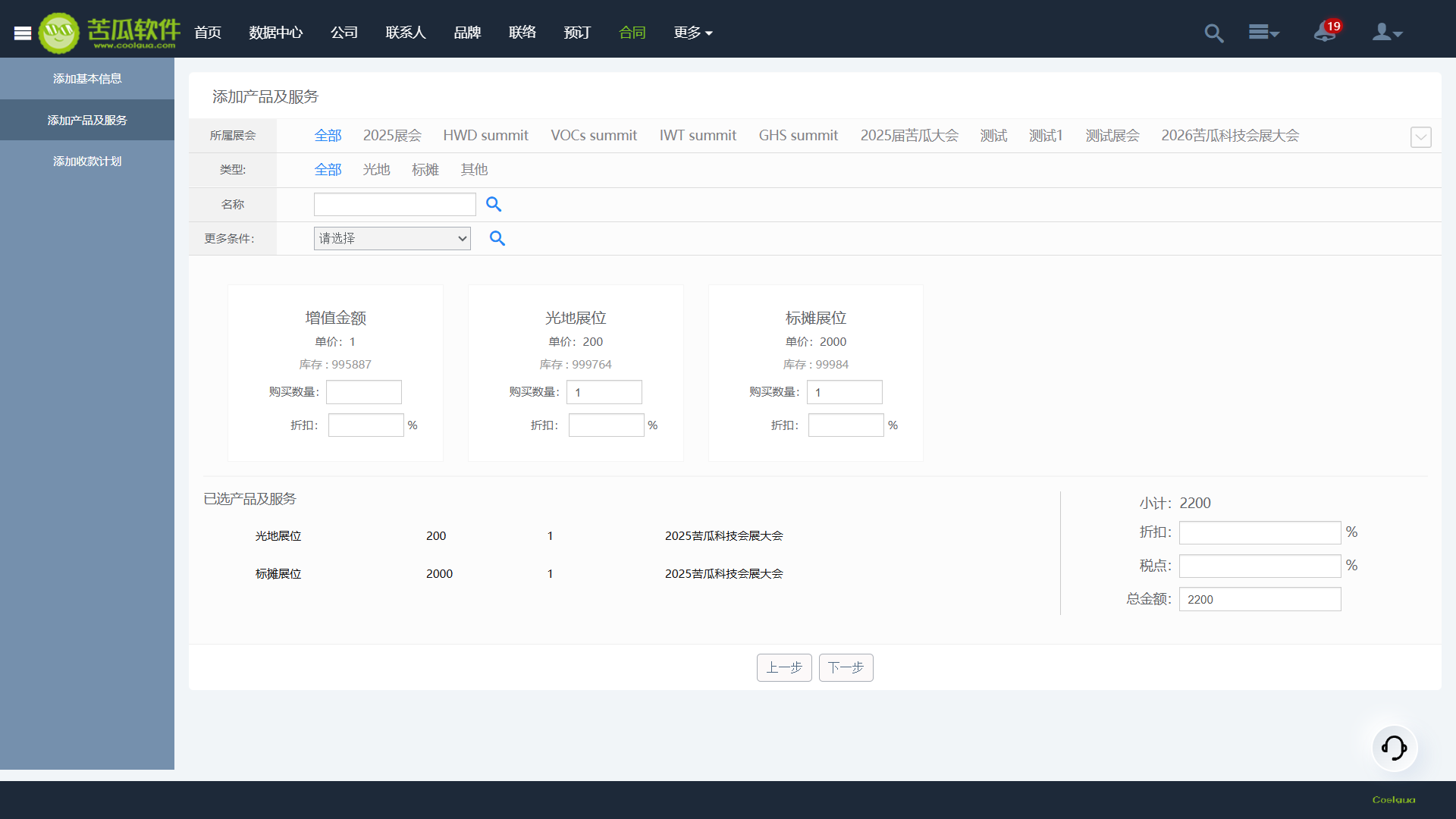The height and width of the screenshot is (819, 1456).
Task: Click the 上一步 button
Action: 784,667
